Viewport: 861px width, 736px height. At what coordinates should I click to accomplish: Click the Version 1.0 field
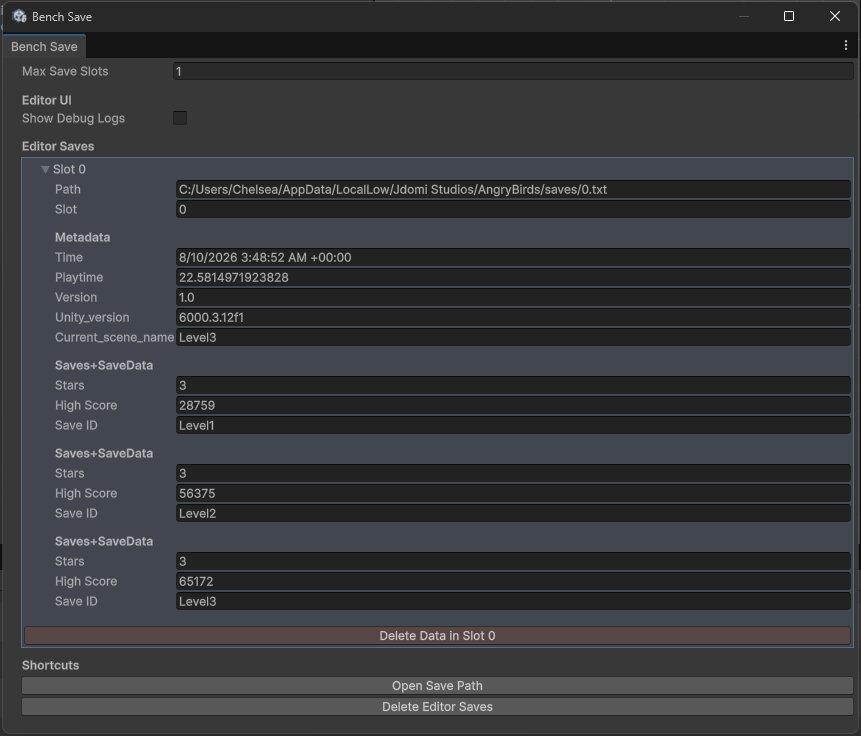513,297
